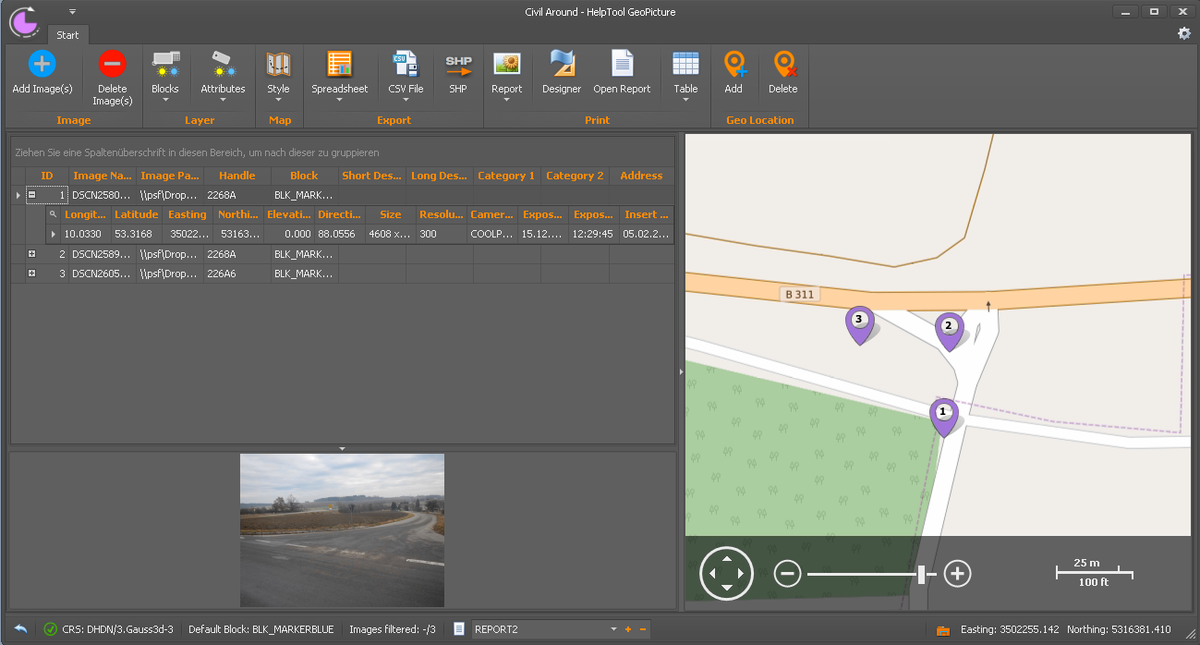Open the quick-access menu arrow near the logo
The height and width of the screenshot is (645, 1200).
click(70, 12)
